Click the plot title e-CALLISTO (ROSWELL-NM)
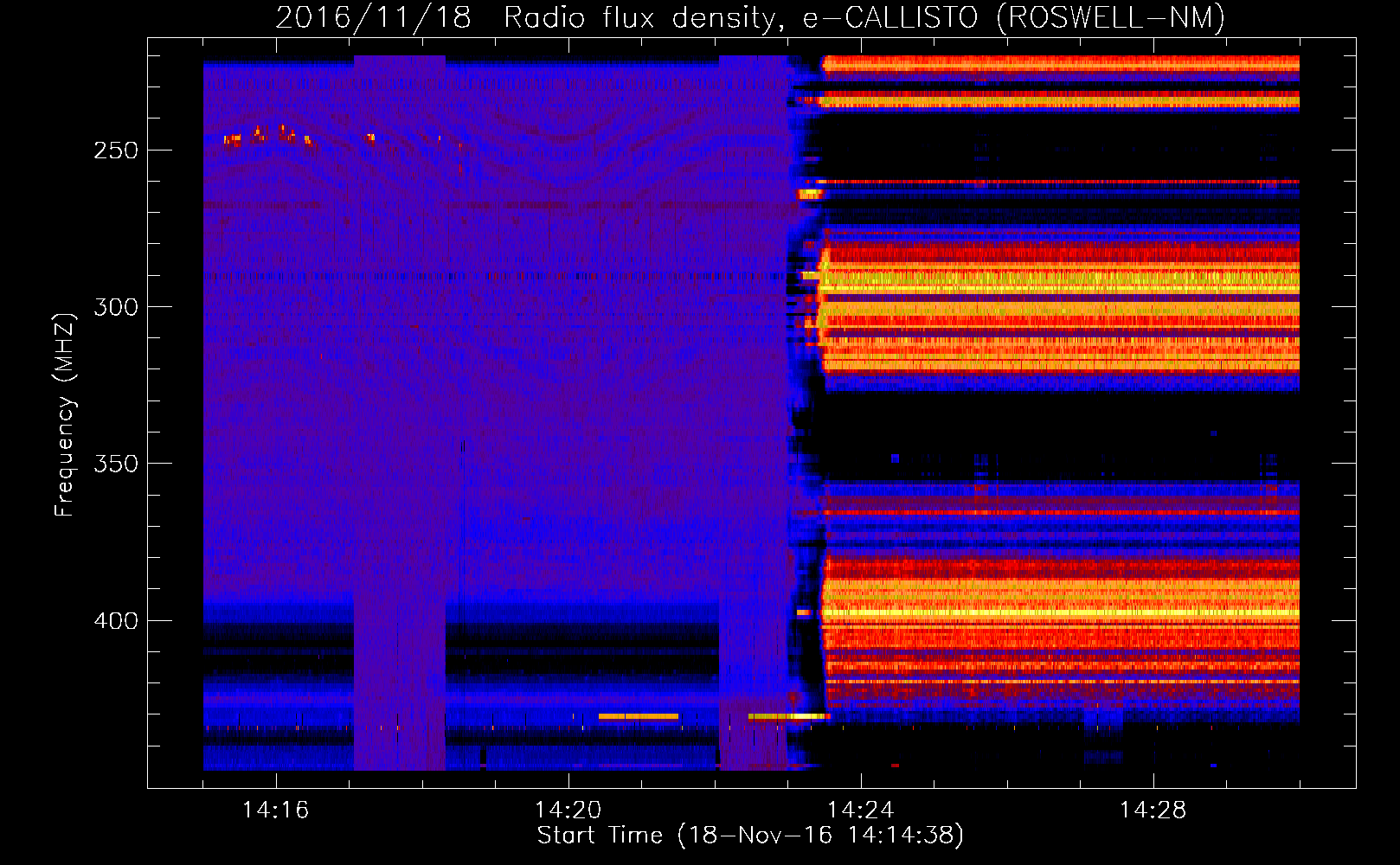Viewport: 1400px width, 865px height. [1014, 17]
